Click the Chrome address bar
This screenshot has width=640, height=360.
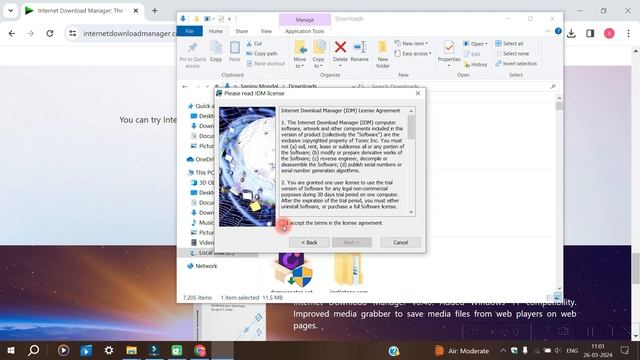tap(129, 33)
